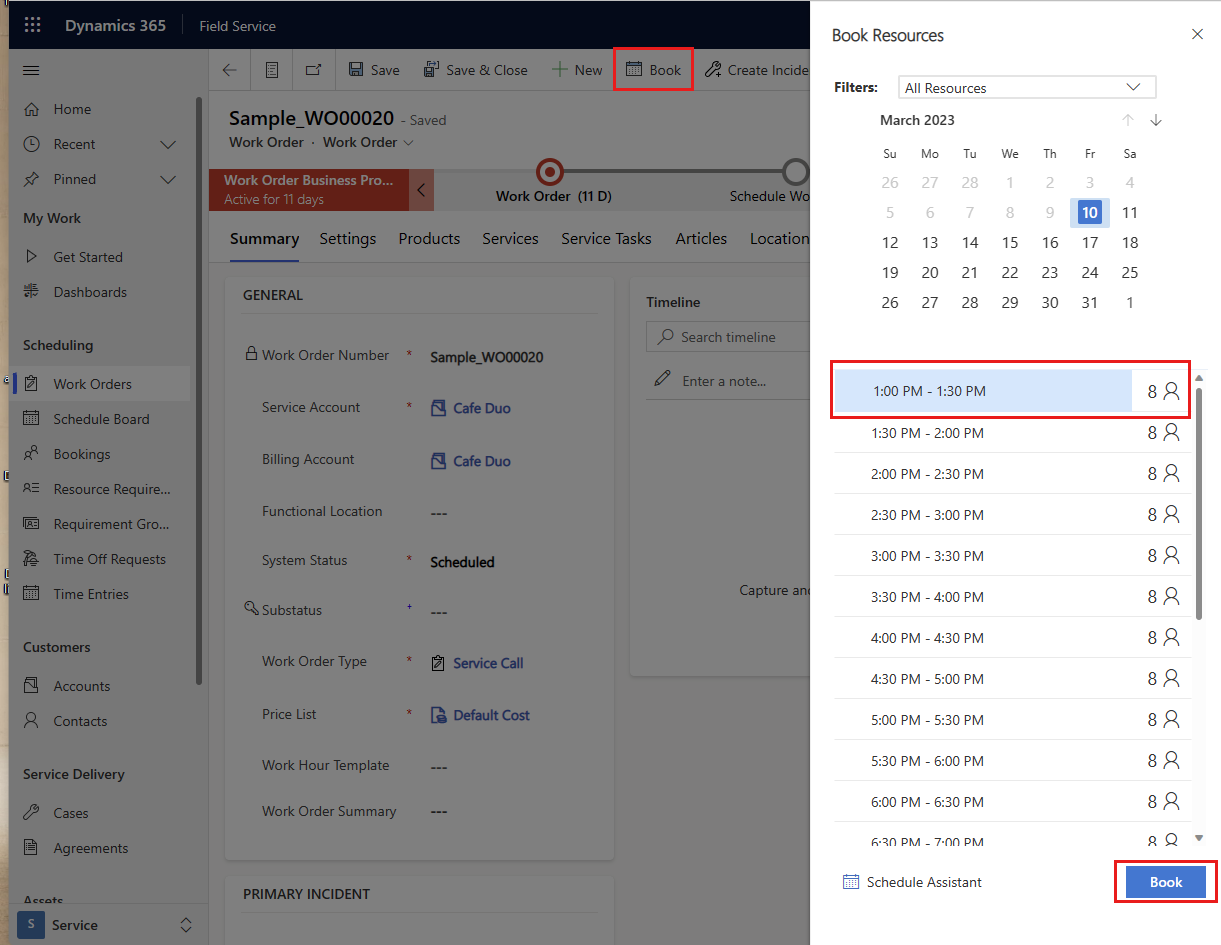Go back using the back arrow

(x=230, y=70)
